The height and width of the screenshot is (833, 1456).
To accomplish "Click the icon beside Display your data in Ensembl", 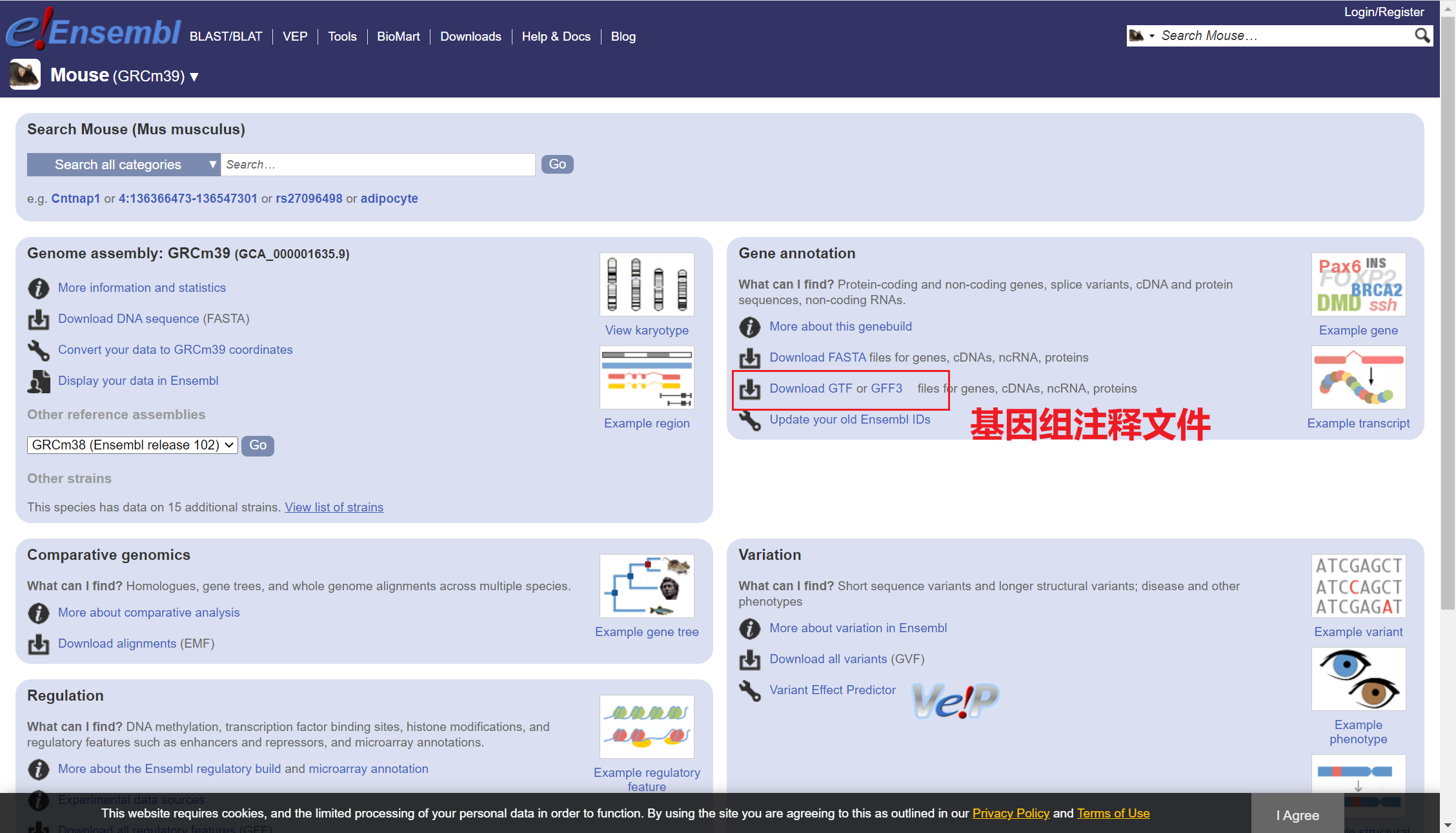I will coord(39,381).
